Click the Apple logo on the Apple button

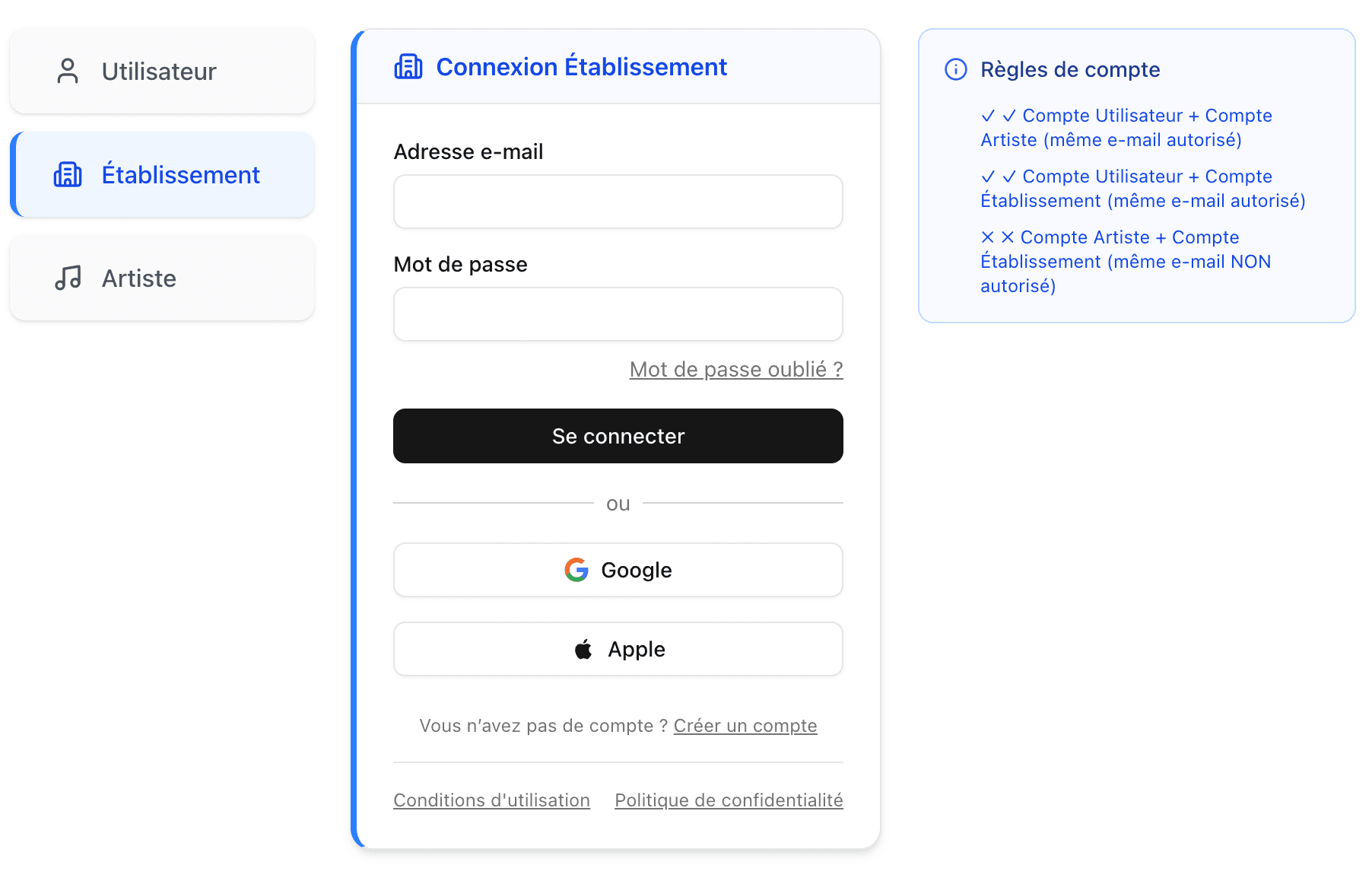pos(583,648)
